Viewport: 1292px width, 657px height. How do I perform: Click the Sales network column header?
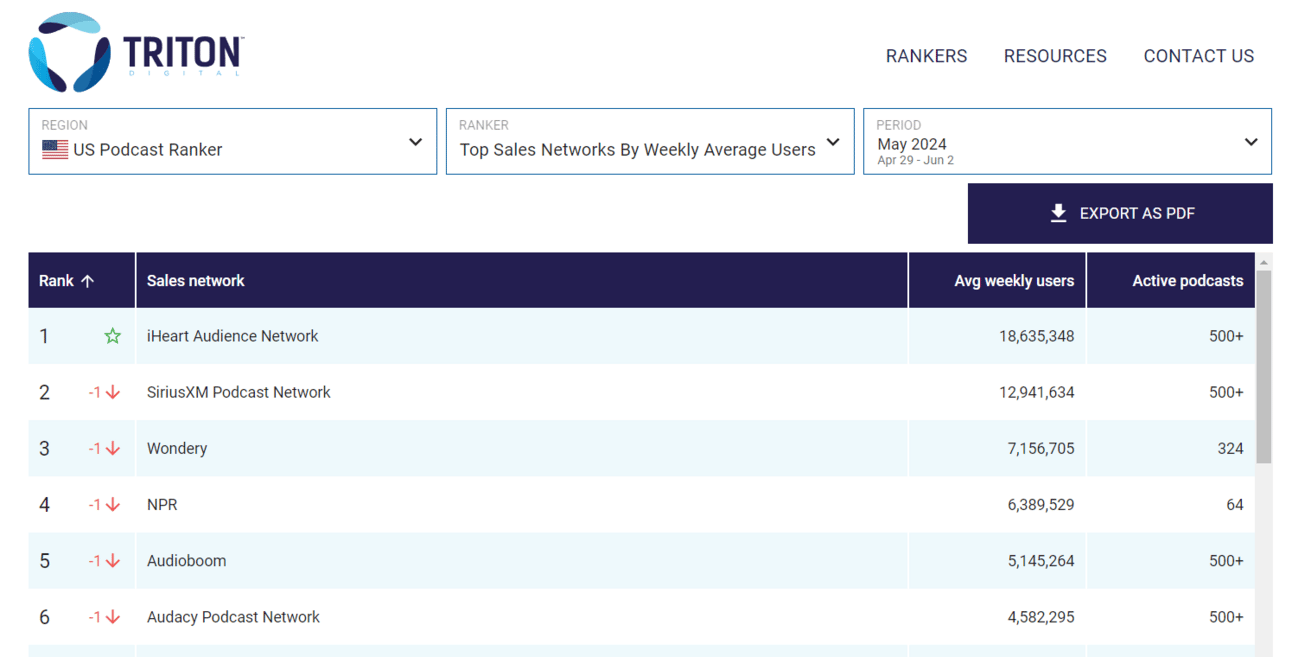(x=196, y=281)
